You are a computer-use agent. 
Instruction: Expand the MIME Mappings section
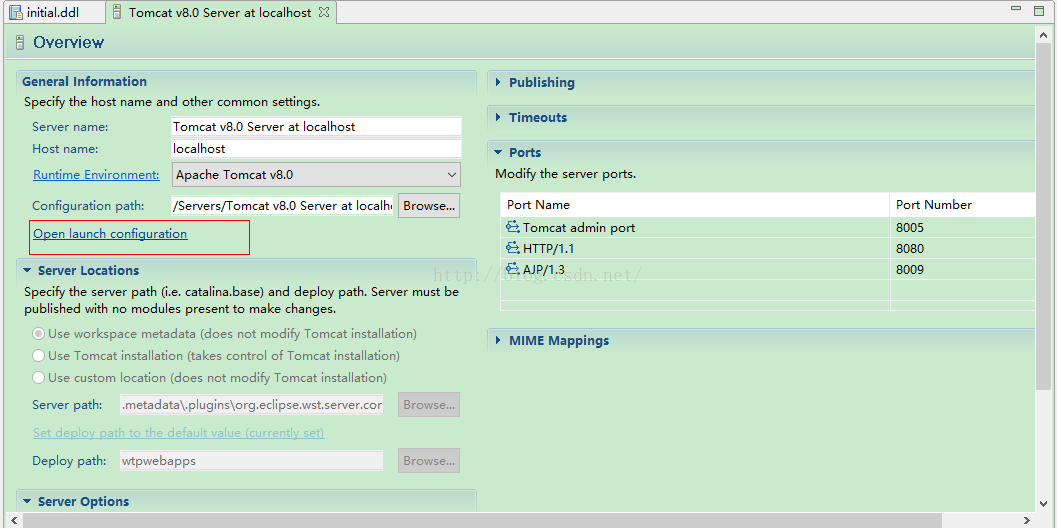click(x=498, y=341)
